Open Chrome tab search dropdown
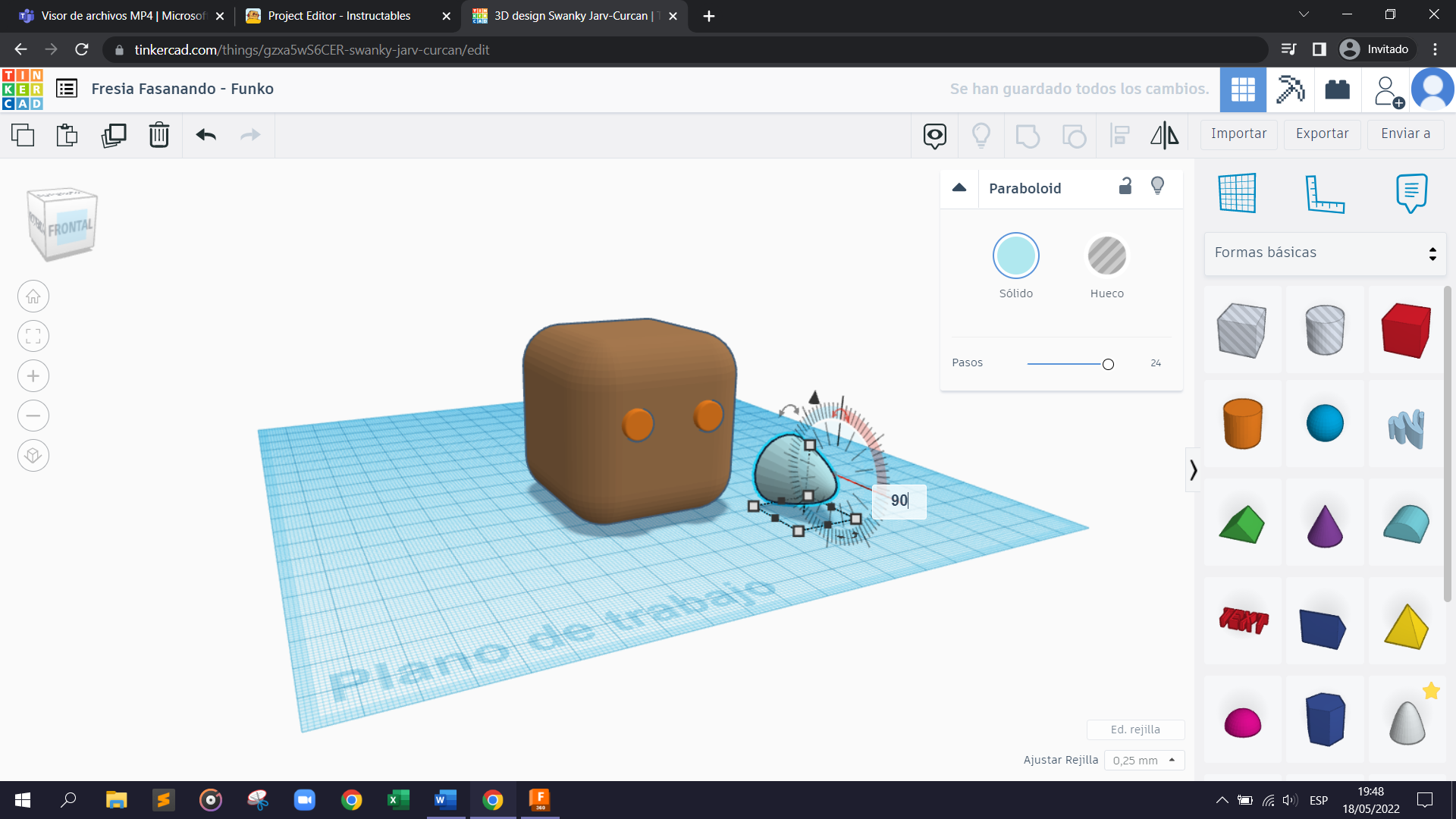Image resolution: width=1456 pixels, height=819 pixels. pos(1304,15)
